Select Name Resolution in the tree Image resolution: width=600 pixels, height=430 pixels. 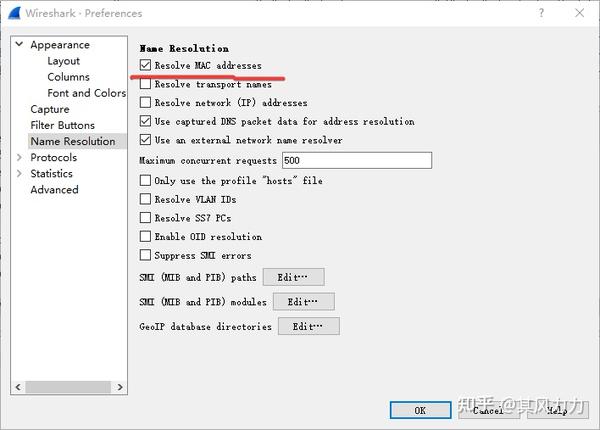point(73,141)
